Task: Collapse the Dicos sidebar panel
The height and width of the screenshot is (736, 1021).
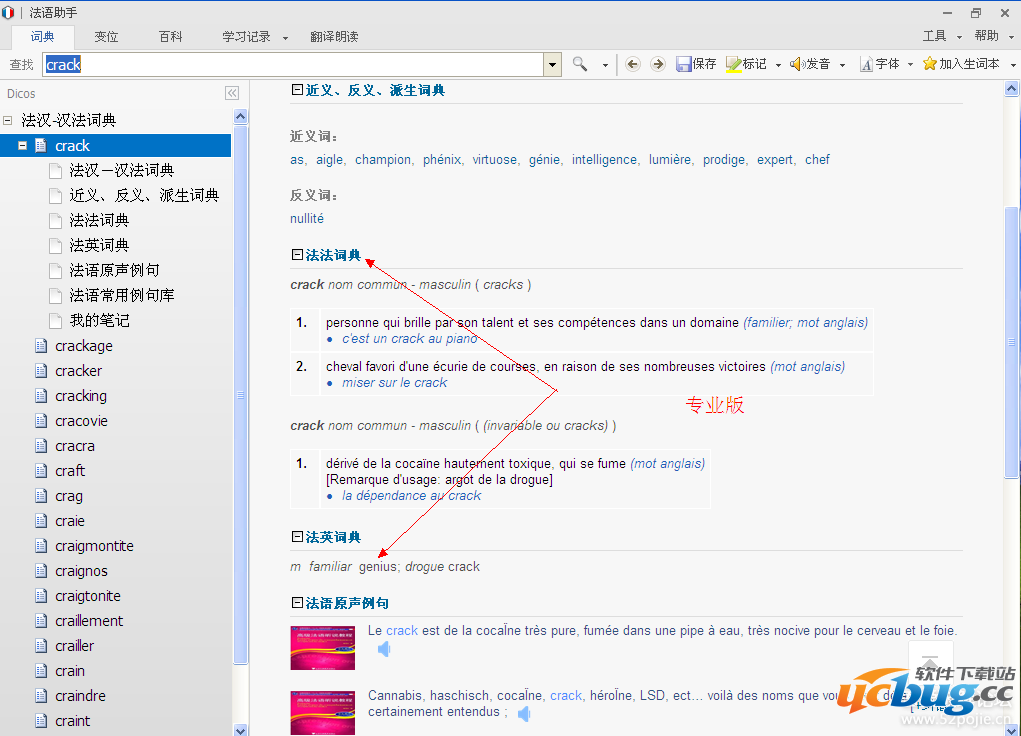Action: coord(232,93)
